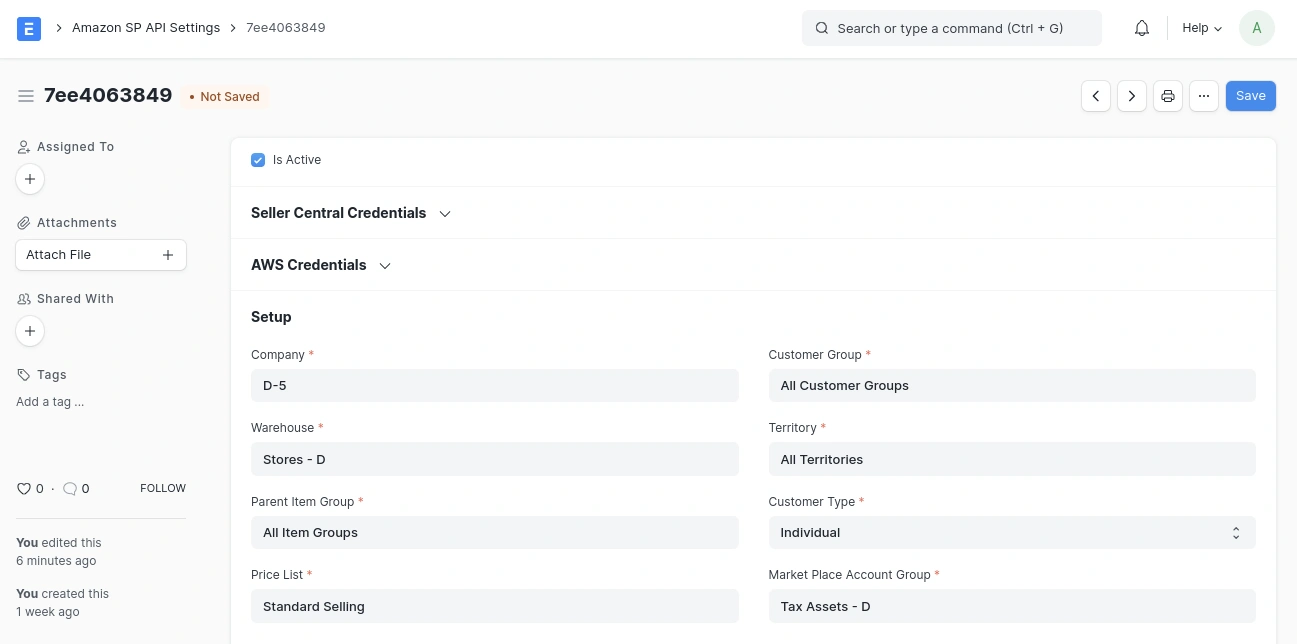This screenshot has height=644, width=1297.
Task: Attach a file using the plus icon
Action: coord(168,254)
